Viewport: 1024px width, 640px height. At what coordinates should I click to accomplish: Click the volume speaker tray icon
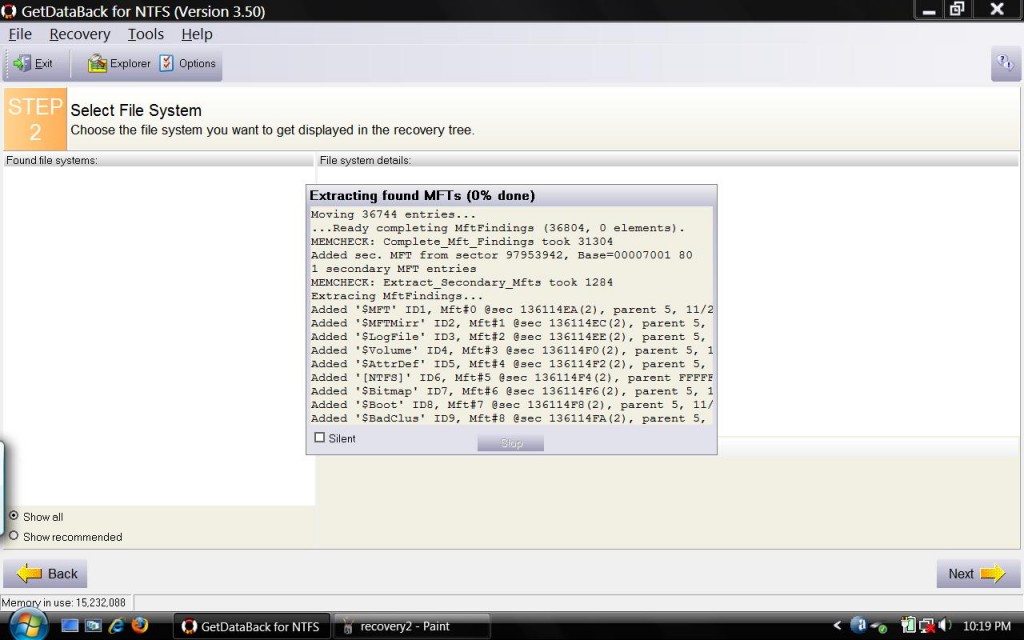tap(944, 625)
